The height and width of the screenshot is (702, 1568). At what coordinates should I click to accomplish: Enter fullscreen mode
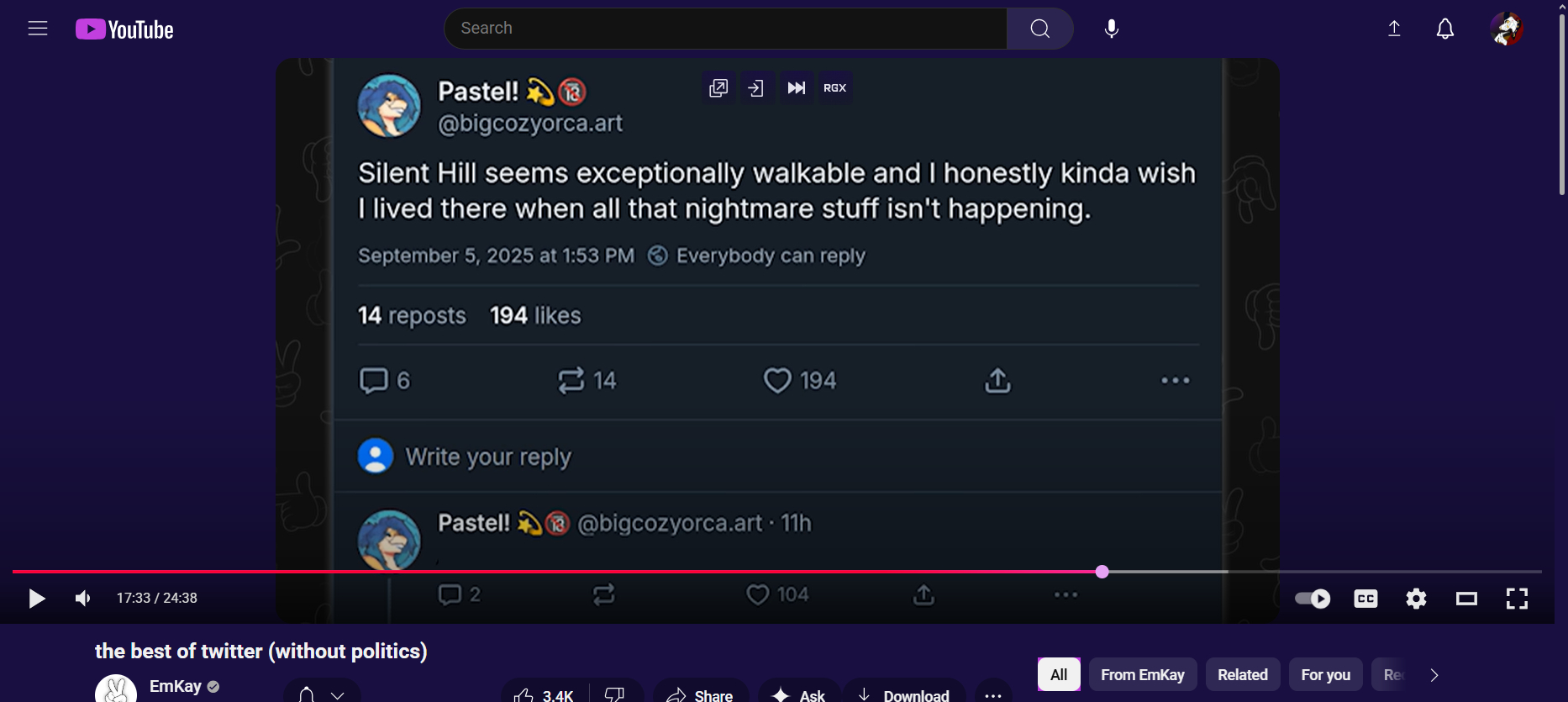tap(1517, 599)
